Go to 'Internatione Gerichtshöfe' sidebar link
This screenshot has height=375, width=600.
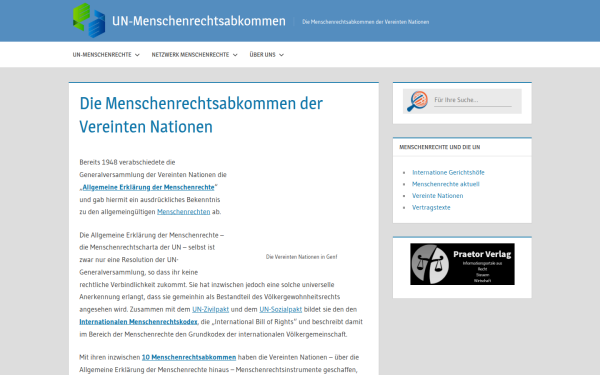point(448,173)
